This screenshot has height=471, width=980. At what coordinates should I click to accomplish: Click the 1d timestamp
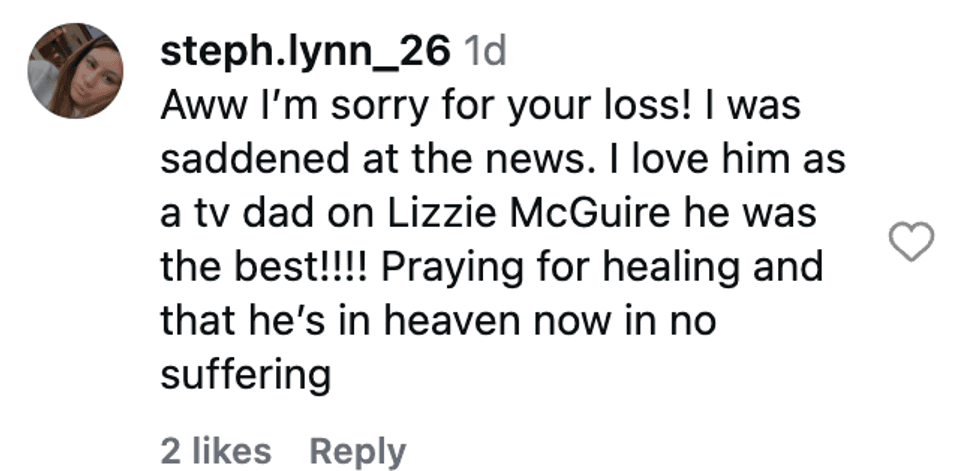(x=487, y=53)
